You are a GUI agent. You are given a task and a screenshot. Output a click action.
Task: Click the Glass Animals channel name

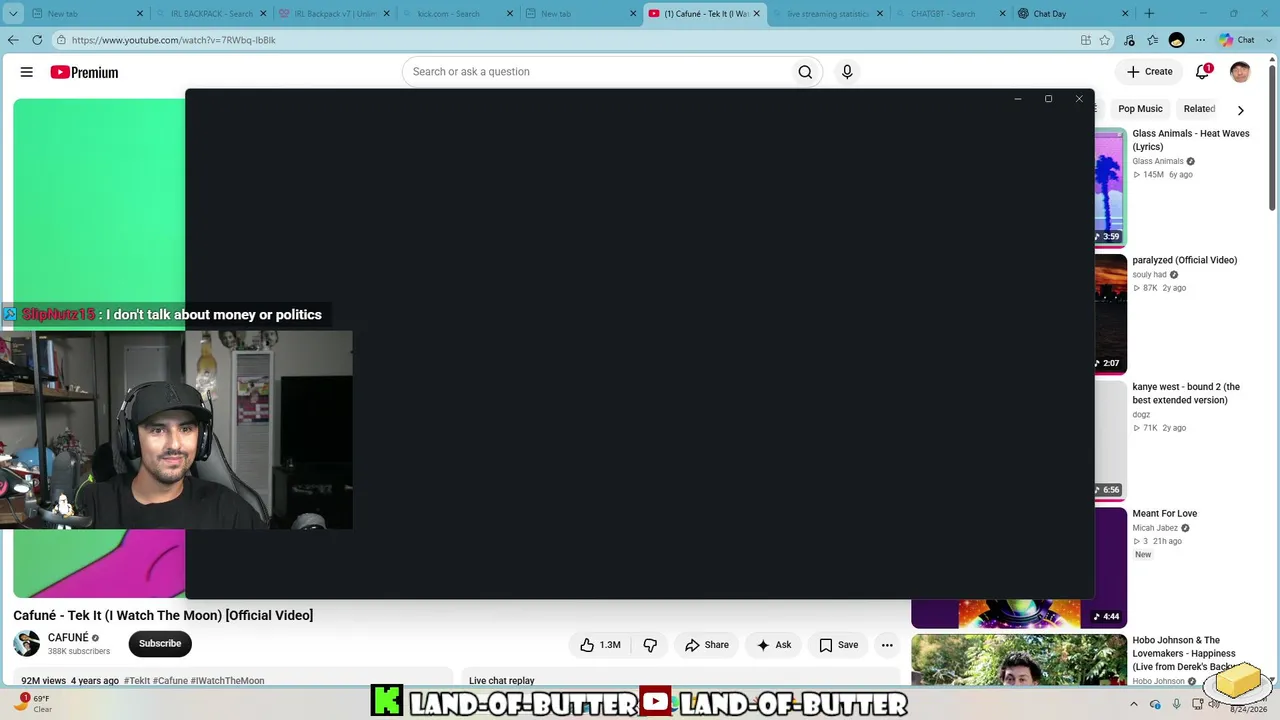point(1158,161)
